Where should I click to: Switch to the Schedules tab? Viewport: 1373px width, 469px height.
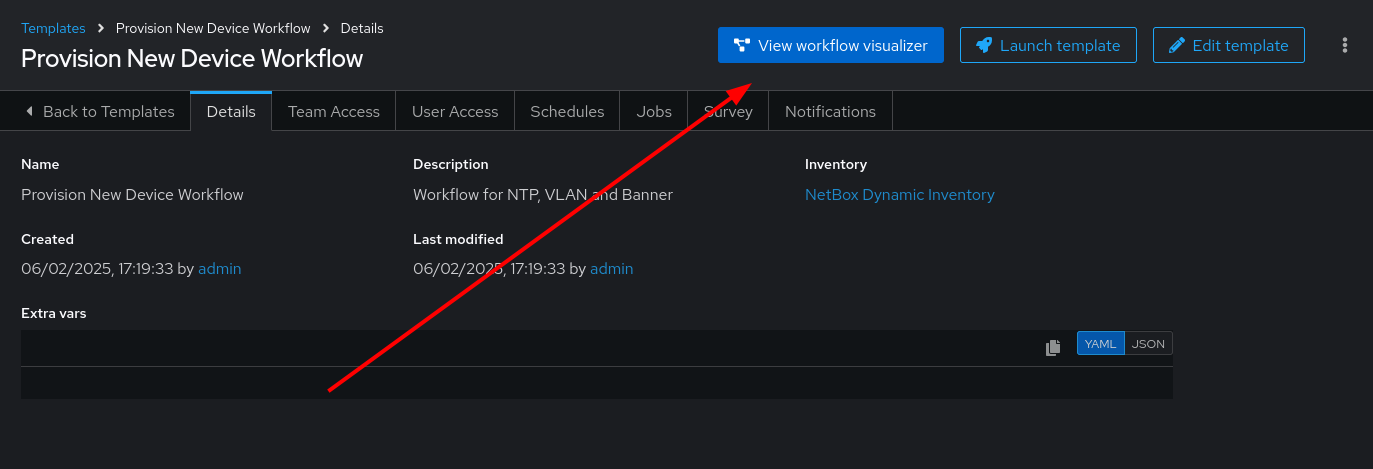point(567,111)
